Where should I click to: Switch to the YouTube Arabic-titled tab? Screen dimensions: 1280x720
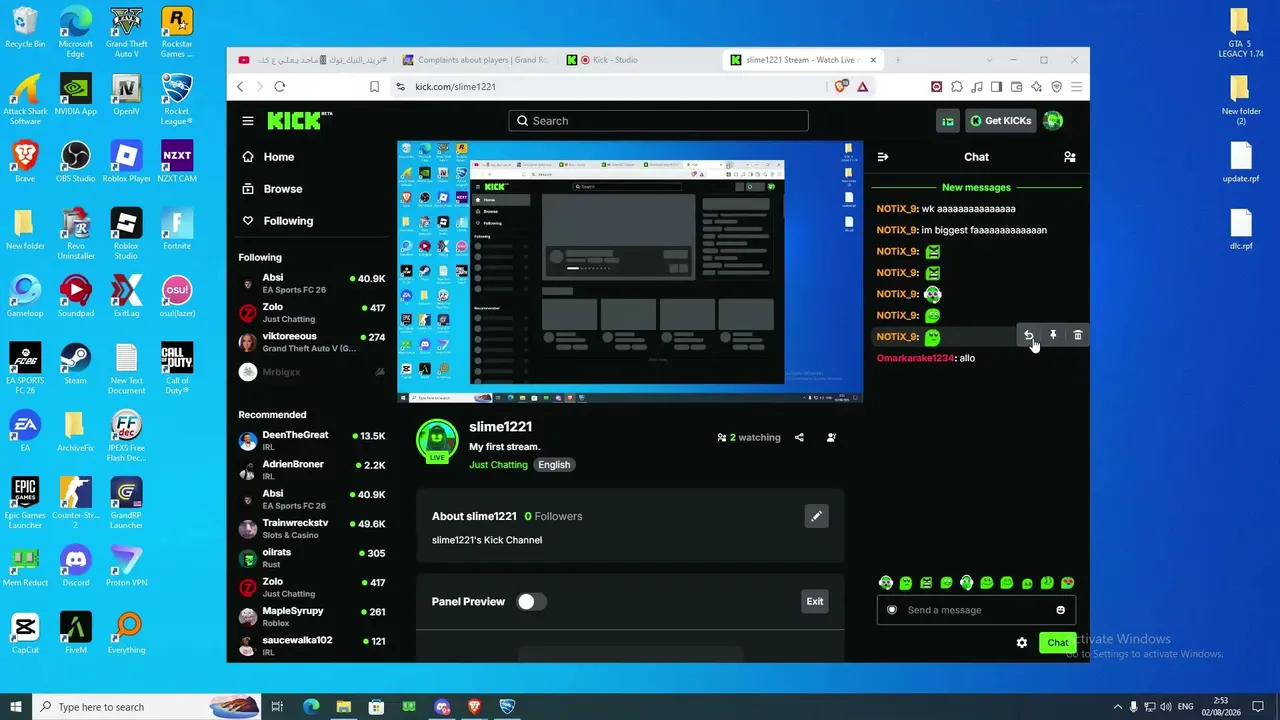[x=312, y=60]
